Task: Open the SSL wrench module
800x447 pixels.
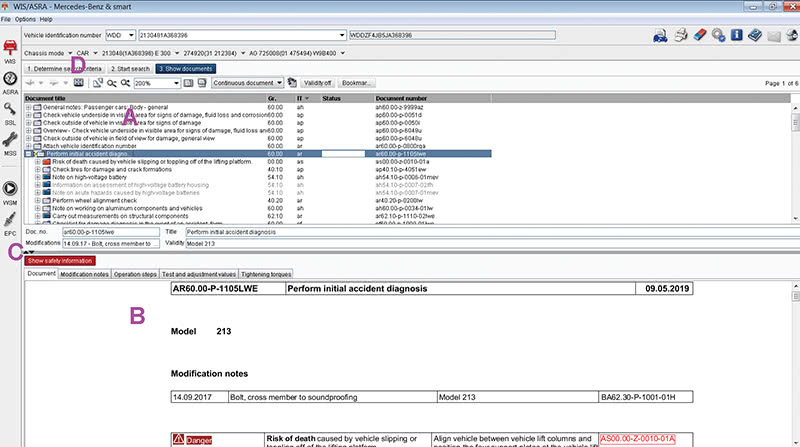Action: [10, 113]
